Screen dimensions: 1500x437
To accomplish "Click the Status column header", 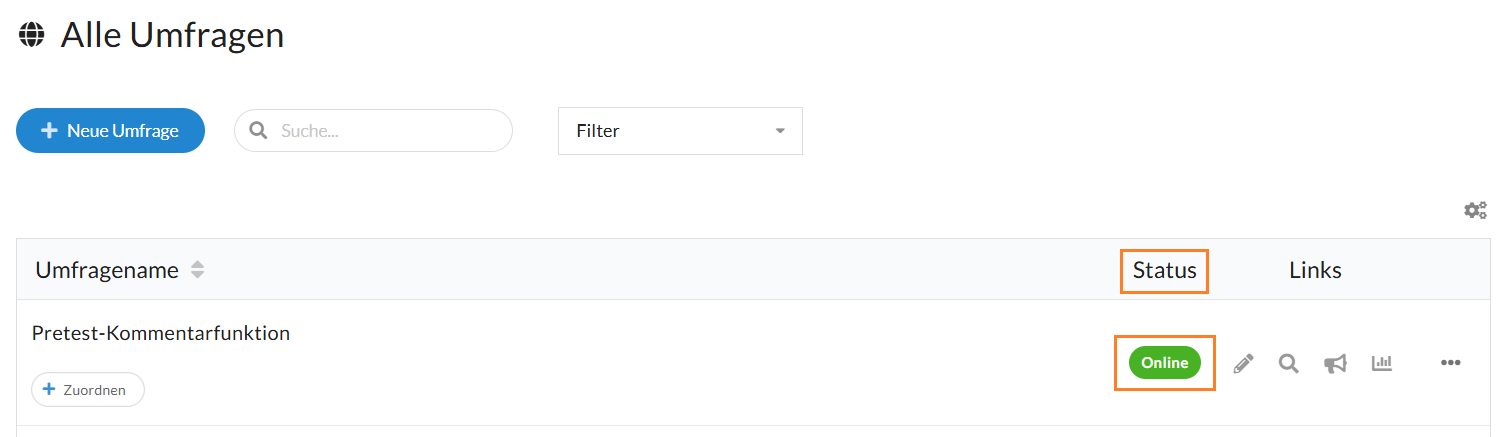I will [x=1164, y=270].
